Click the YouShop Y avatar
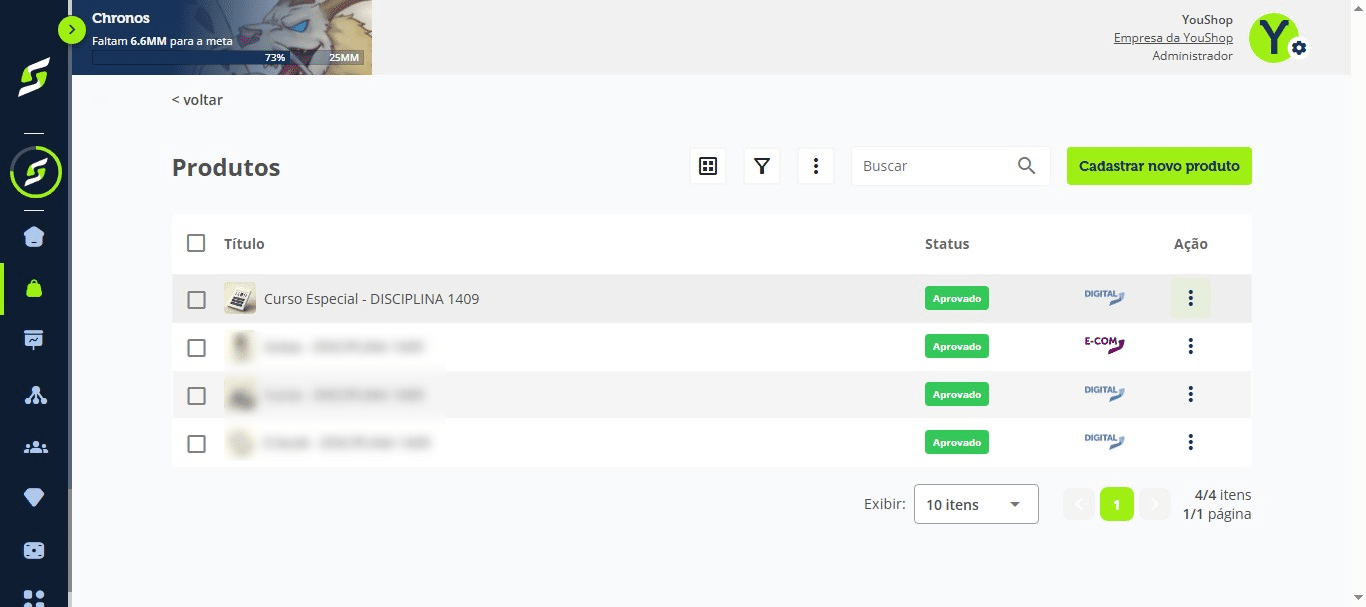 [1273, 38]
